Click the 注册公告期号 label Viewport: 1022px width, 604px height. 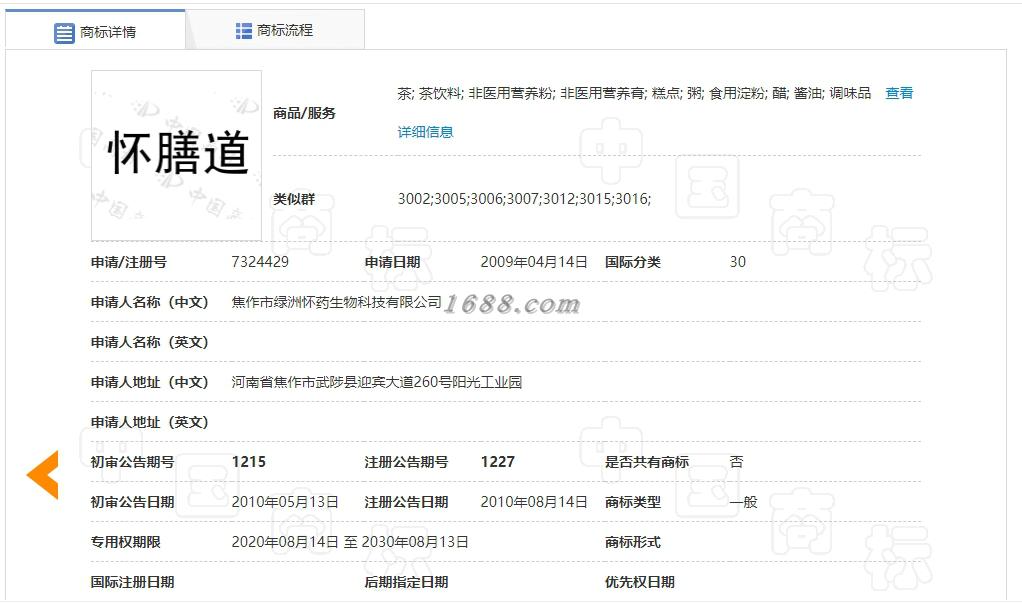[406, 462]
